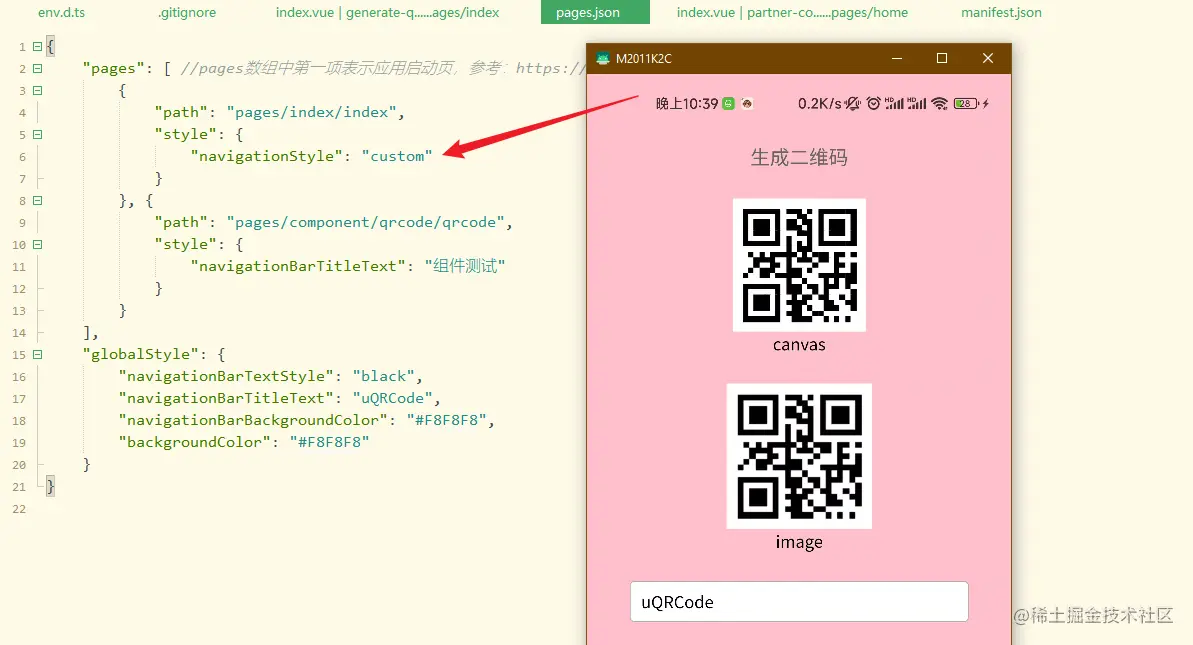The height and width of the screenshot is (645, 1193).
Task: Click the pages array comment on line 2
Action: (383, 68)
